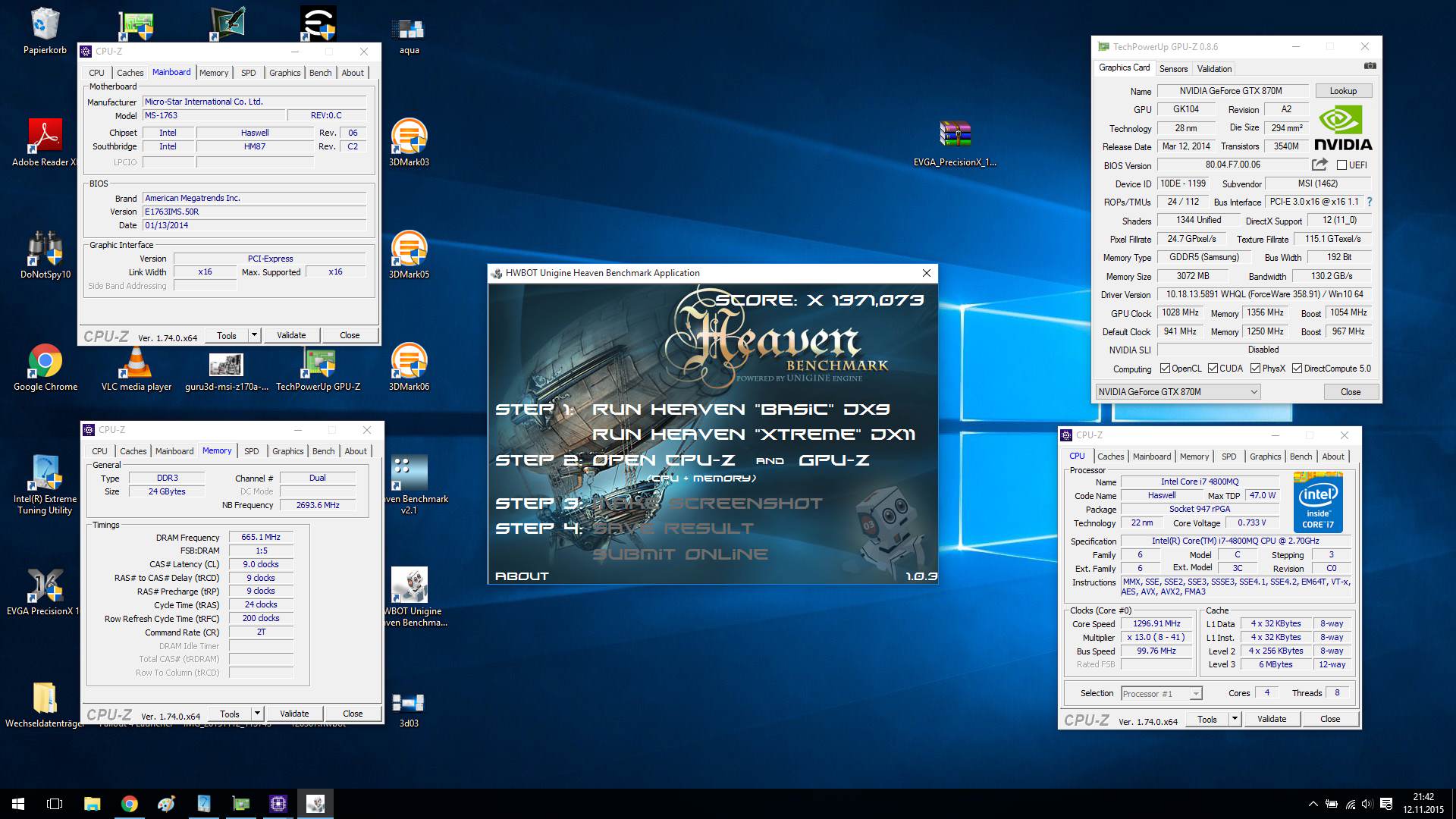
Task: Open guru3d-msi-z170a image file icon
Action: pos(226,372)
